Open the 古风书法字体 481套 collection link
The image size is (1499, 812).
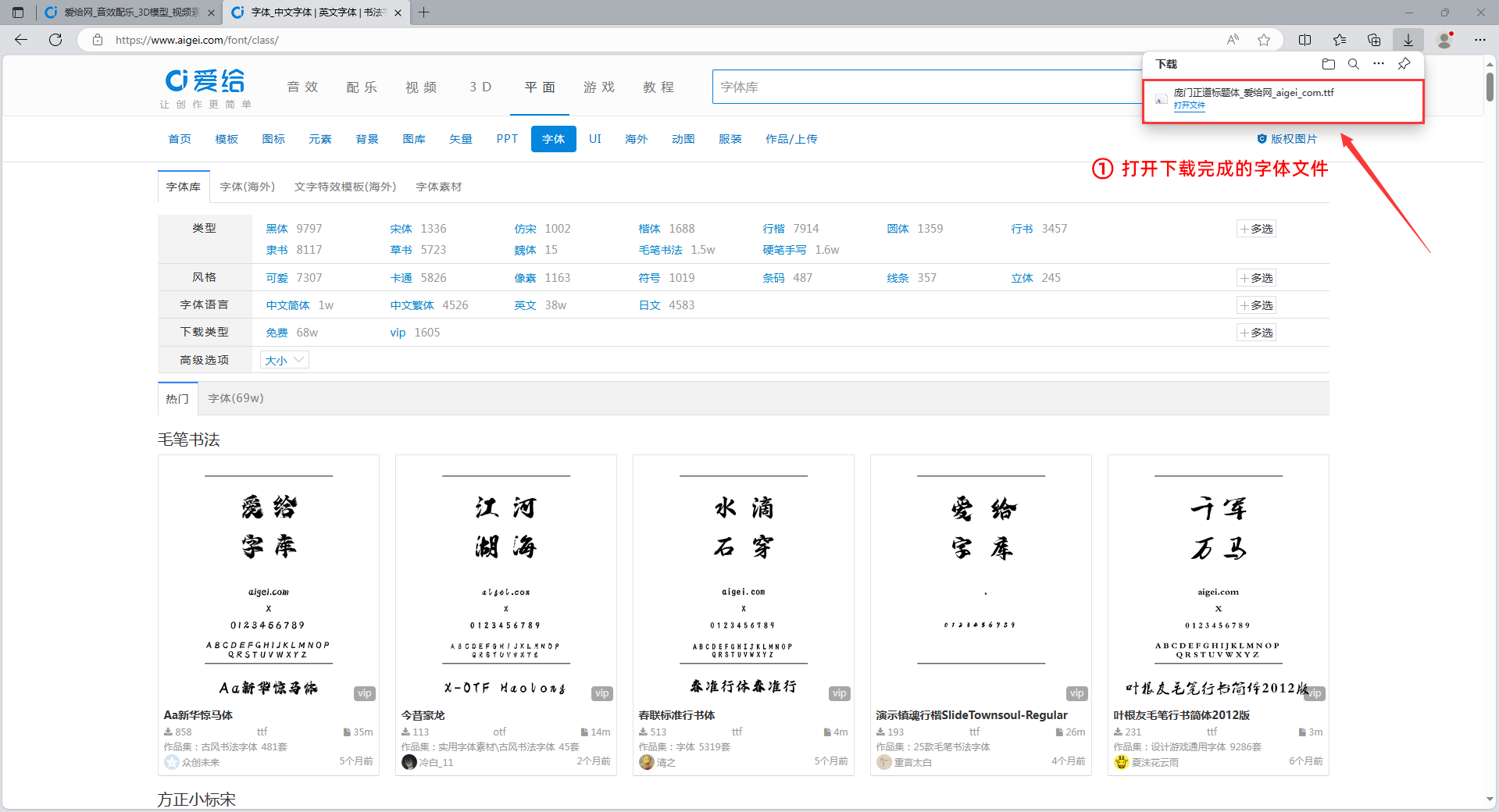point(244,747)
